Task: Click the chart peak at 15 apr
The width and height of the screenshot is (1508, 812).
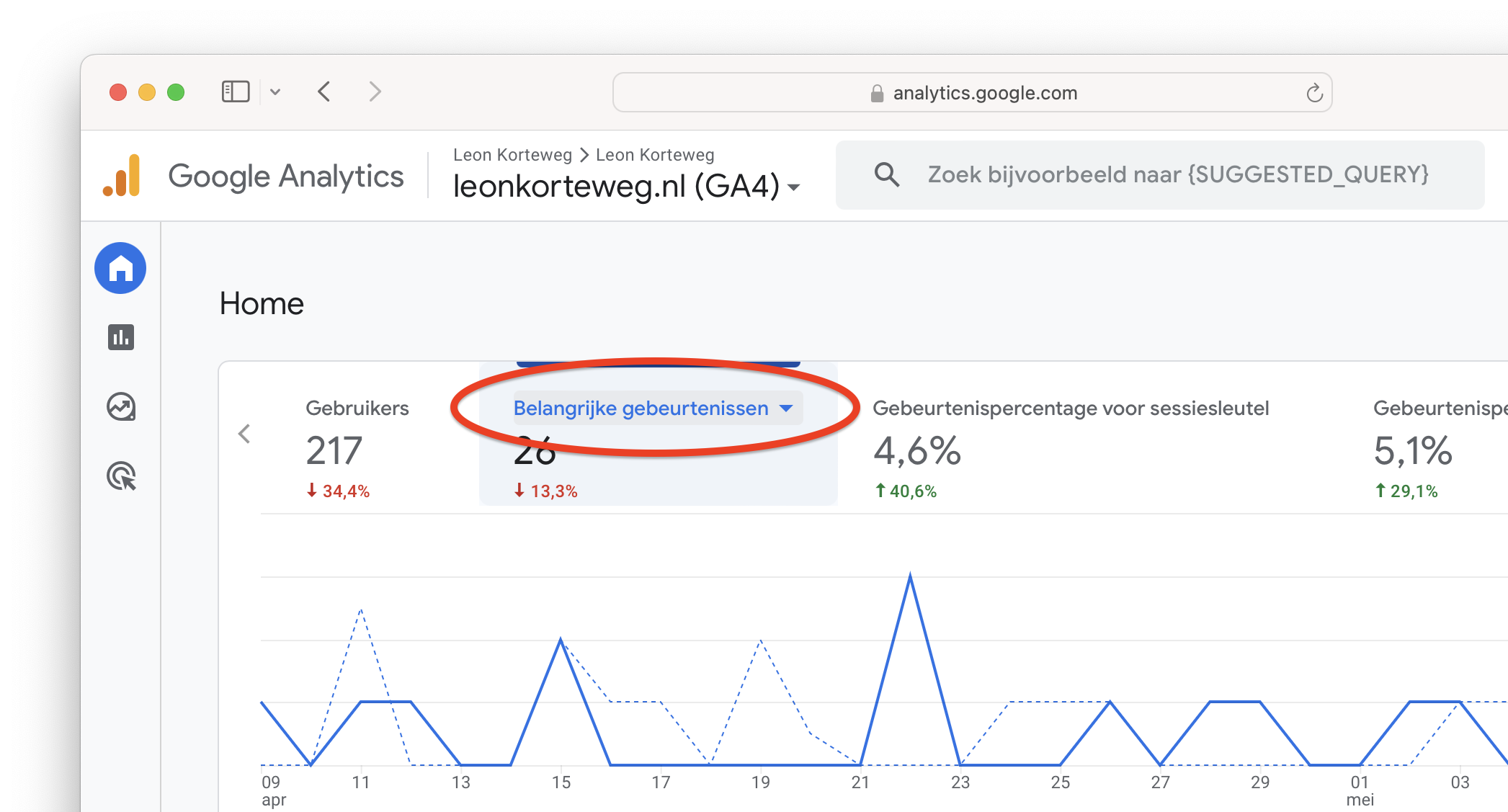Action: click(x=561, y=640)
